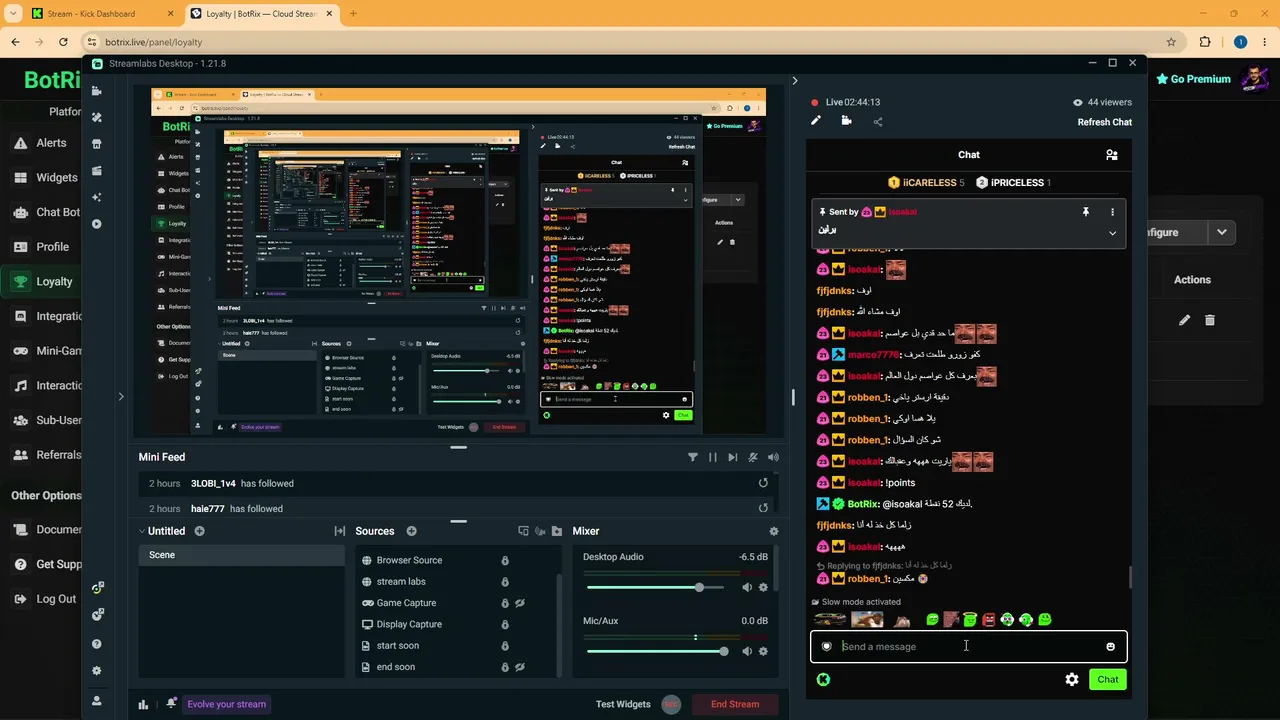Open browser extensions puzzle icon
1280x720 pixels.
point(1205,42)
